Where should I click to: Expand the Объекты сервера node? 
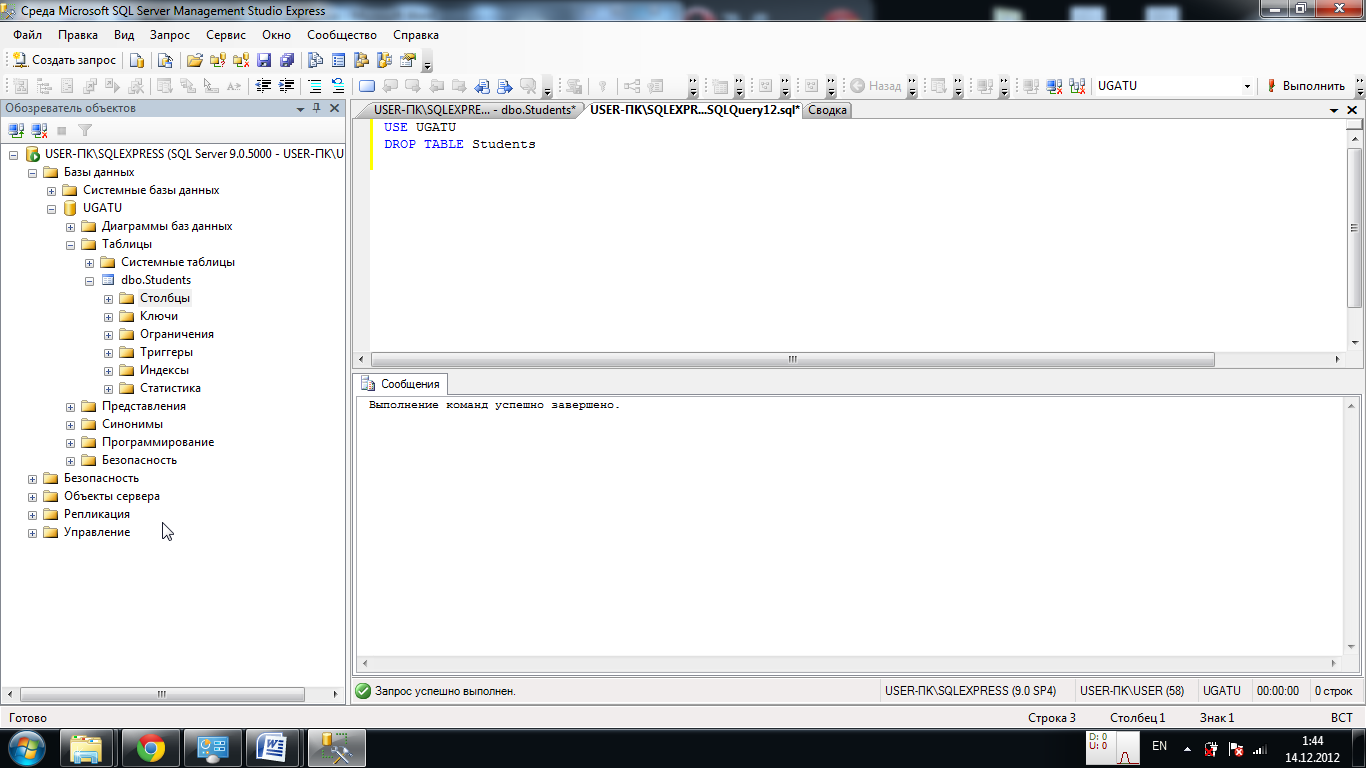pos(32,496)
